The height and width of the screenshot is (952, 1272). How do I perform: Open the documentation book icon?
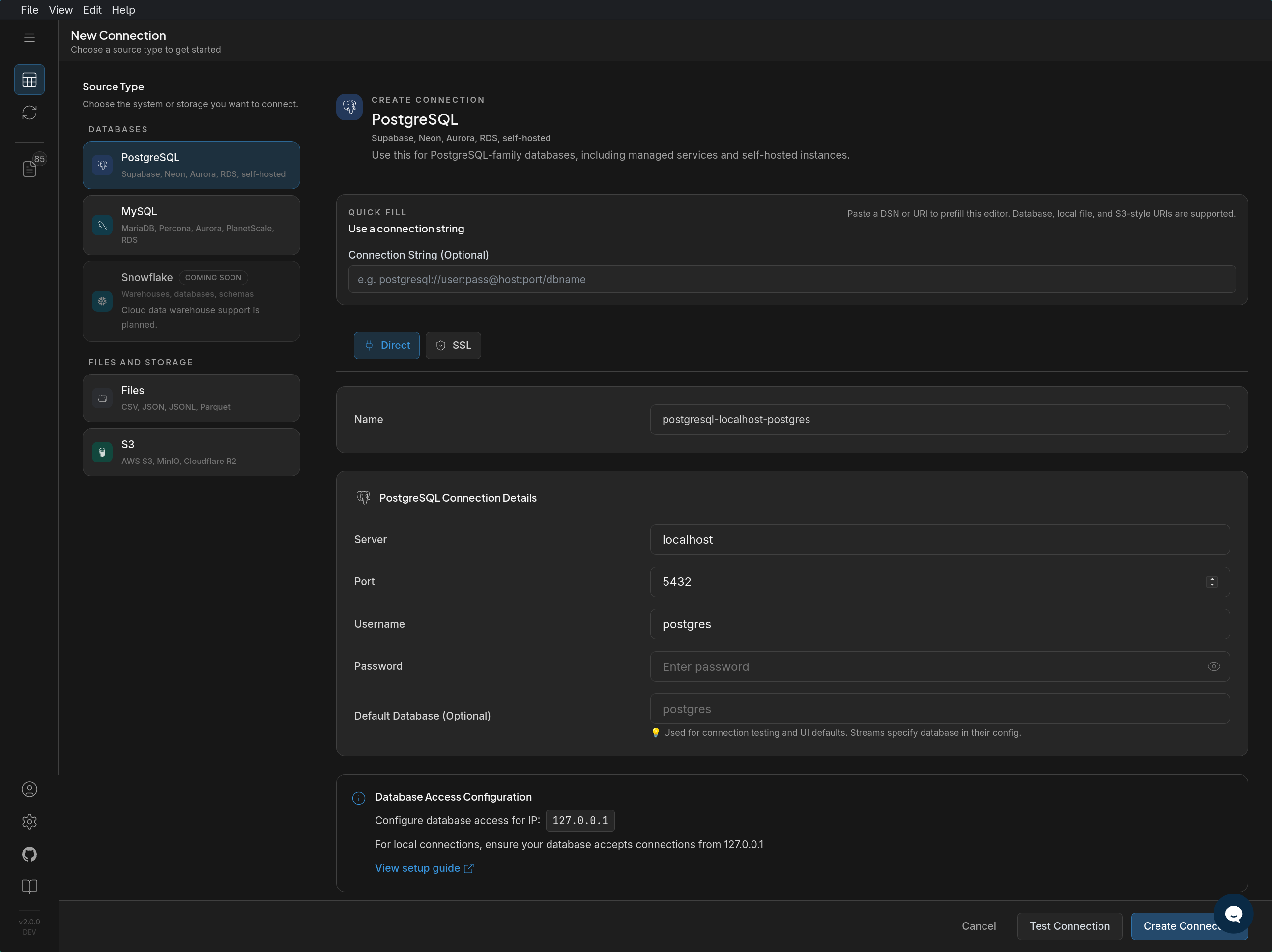point(29,886)
